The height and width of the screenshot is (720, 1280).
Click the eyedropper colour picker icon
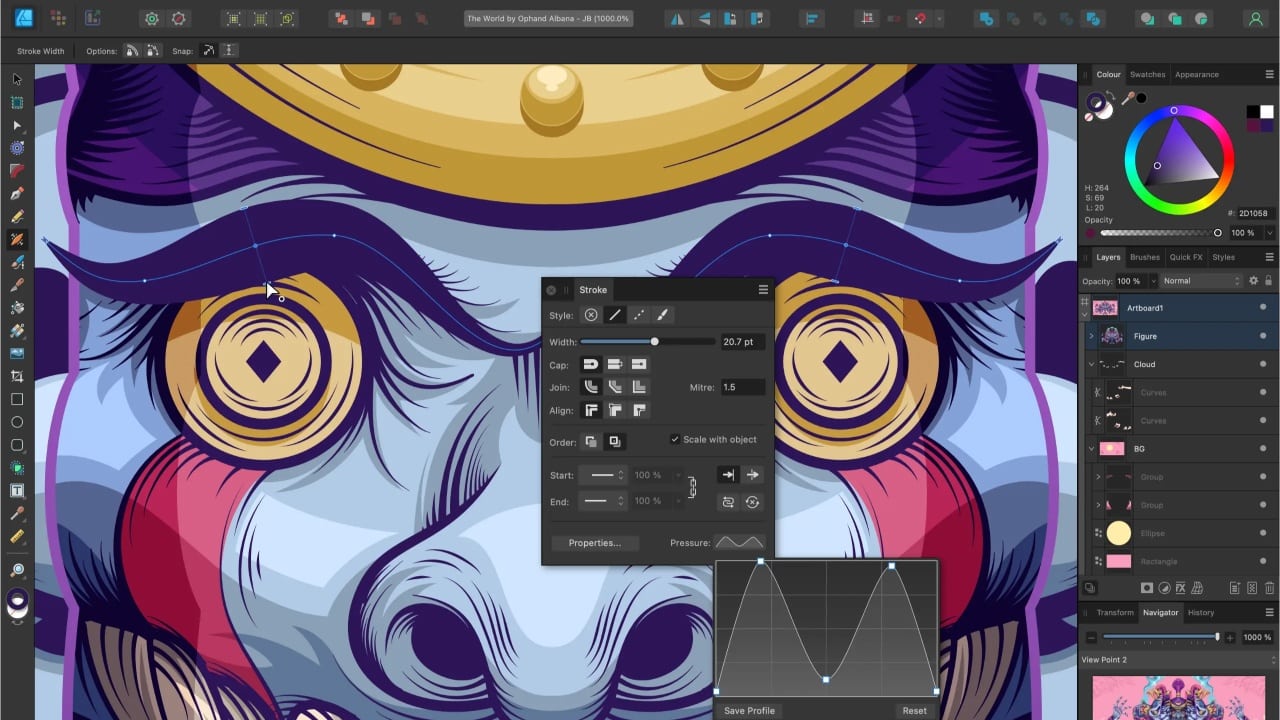point(1126,98)
